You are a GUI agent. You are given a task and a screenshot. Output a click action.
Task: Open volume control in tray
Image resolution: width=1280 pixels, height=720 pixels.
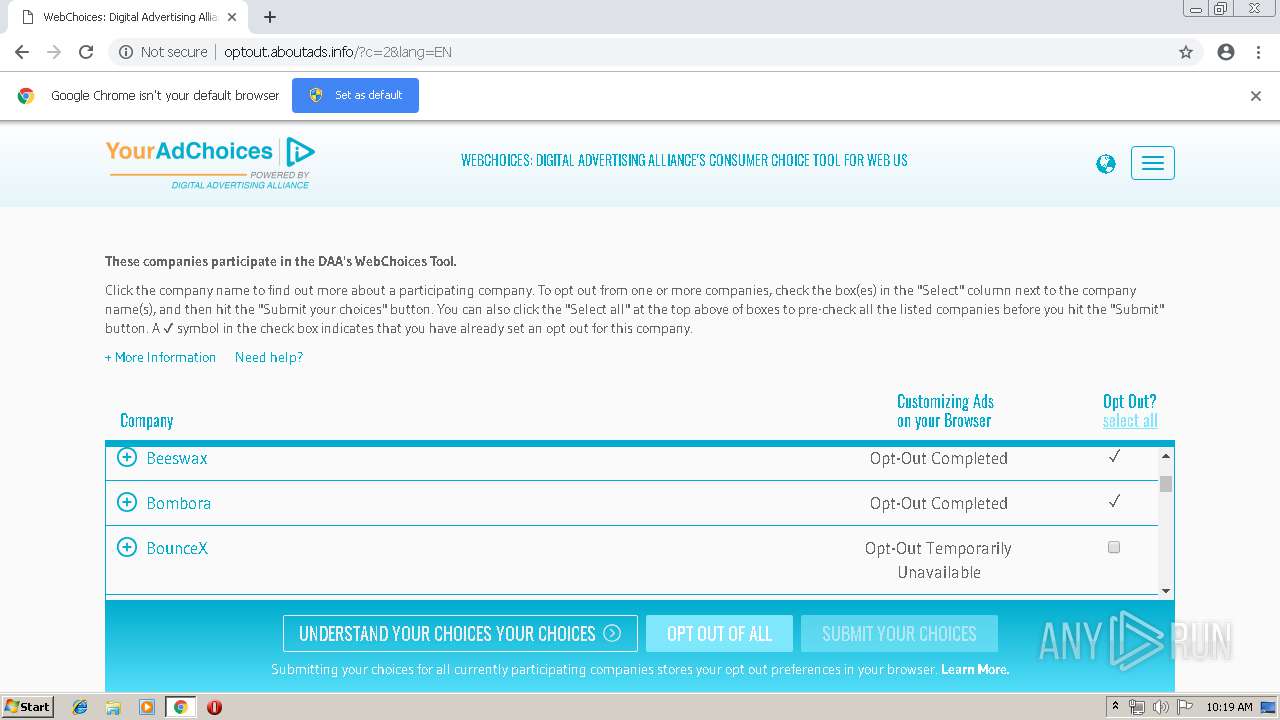point(1161,707)
